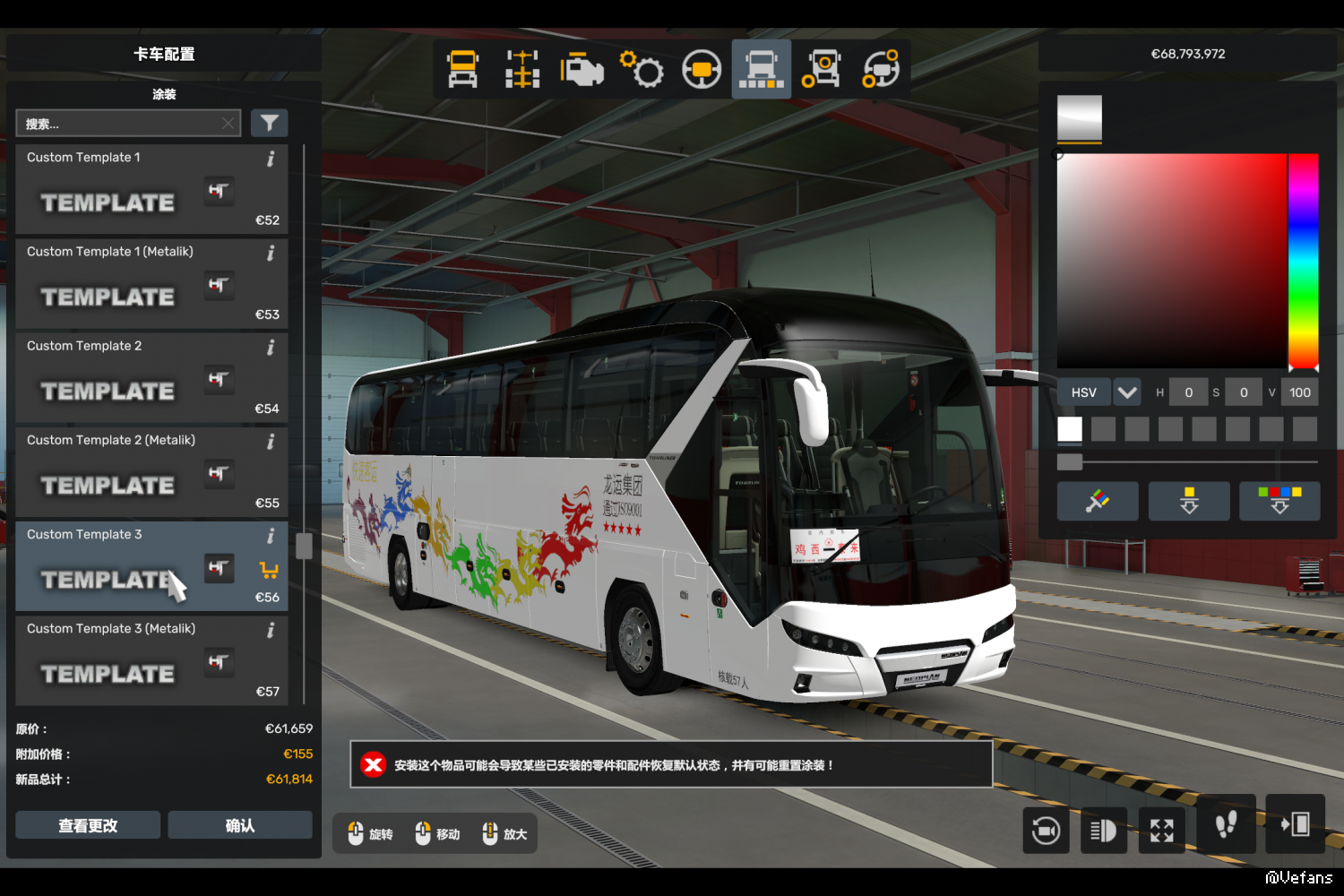
Task: Open the truck cabin configuration tab
Action: click(x=462, y=69)
